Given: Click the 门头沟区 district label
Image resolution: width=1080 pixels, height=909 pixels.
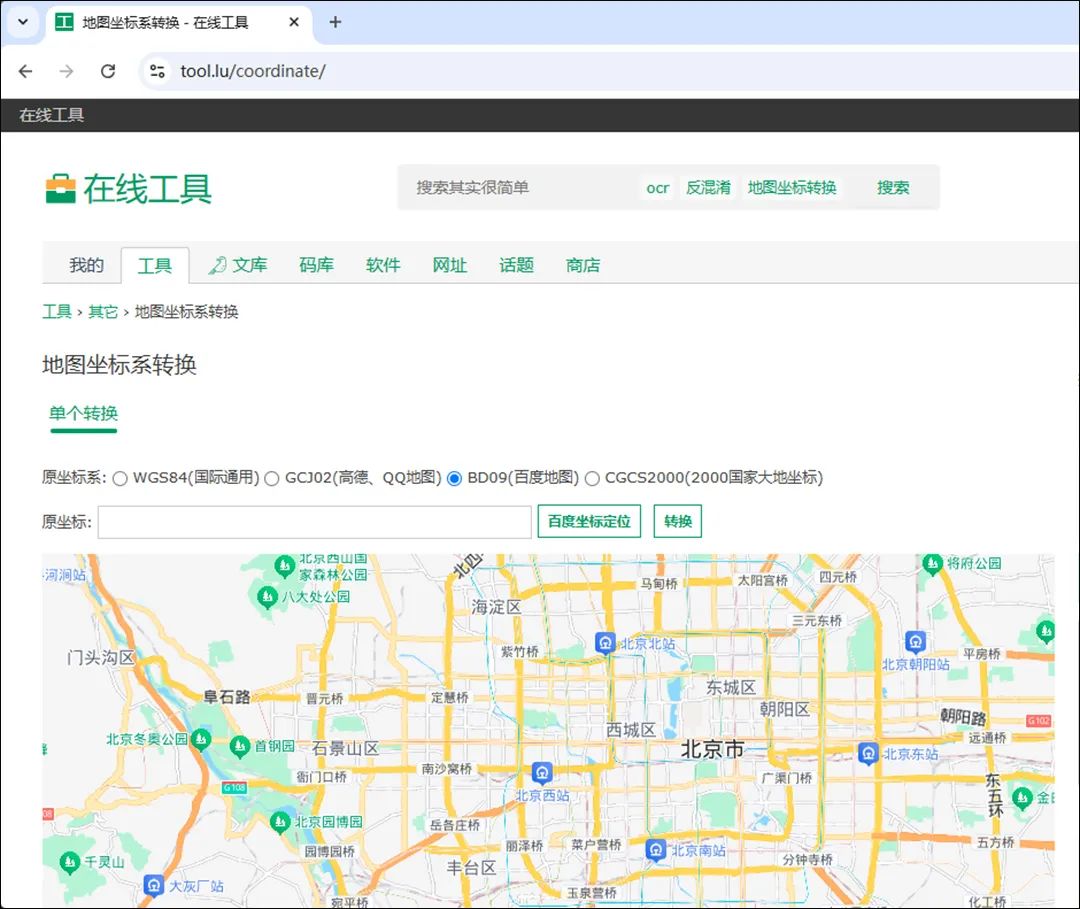Looking at the screenshot, I should click(x=101, y=658).
